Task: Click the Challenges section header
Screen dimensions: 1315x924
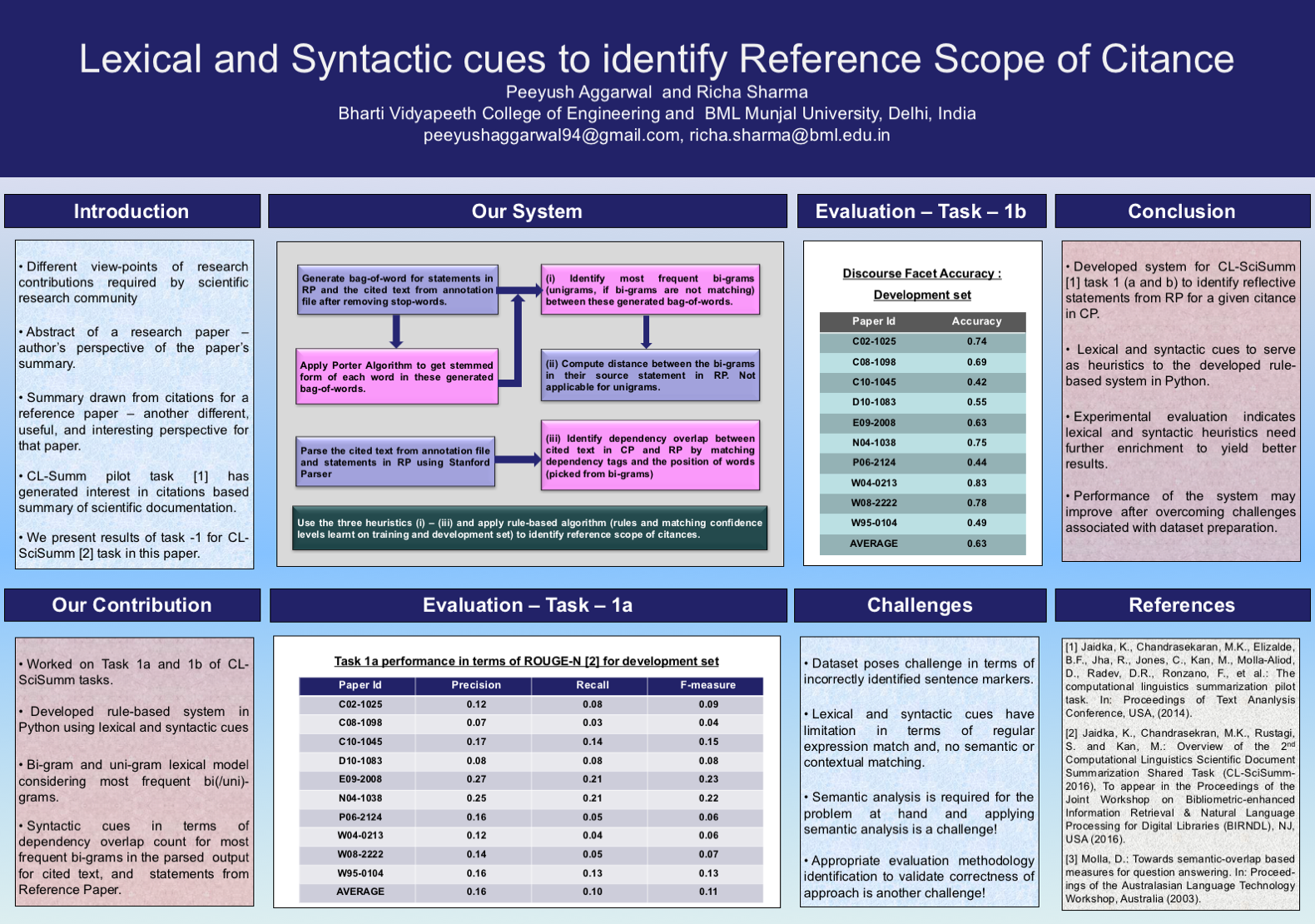Action: (920, 605)
